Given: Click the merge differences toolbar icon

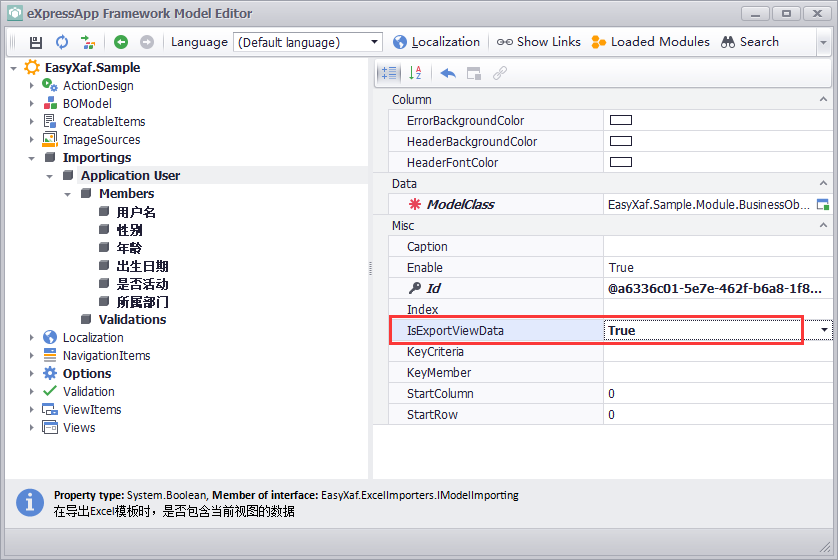Looking at the screenshot, I should click(89, 42).
